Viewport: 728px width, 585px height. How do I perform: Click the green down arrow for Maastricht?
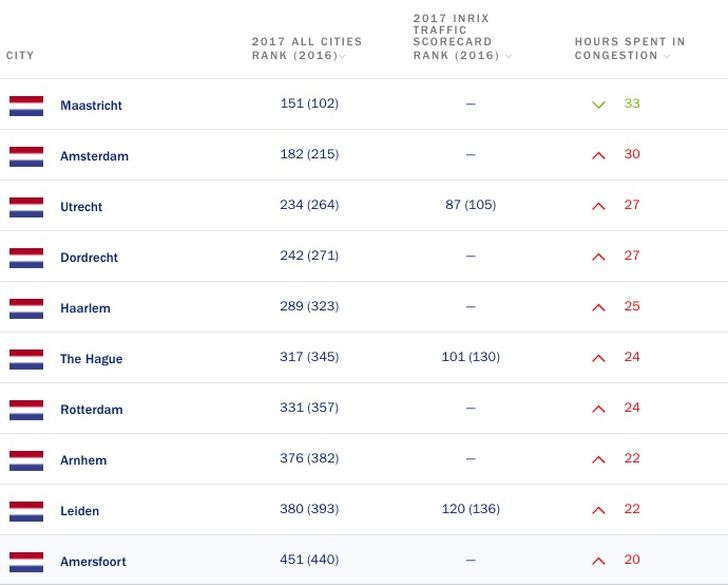[599, 104]
